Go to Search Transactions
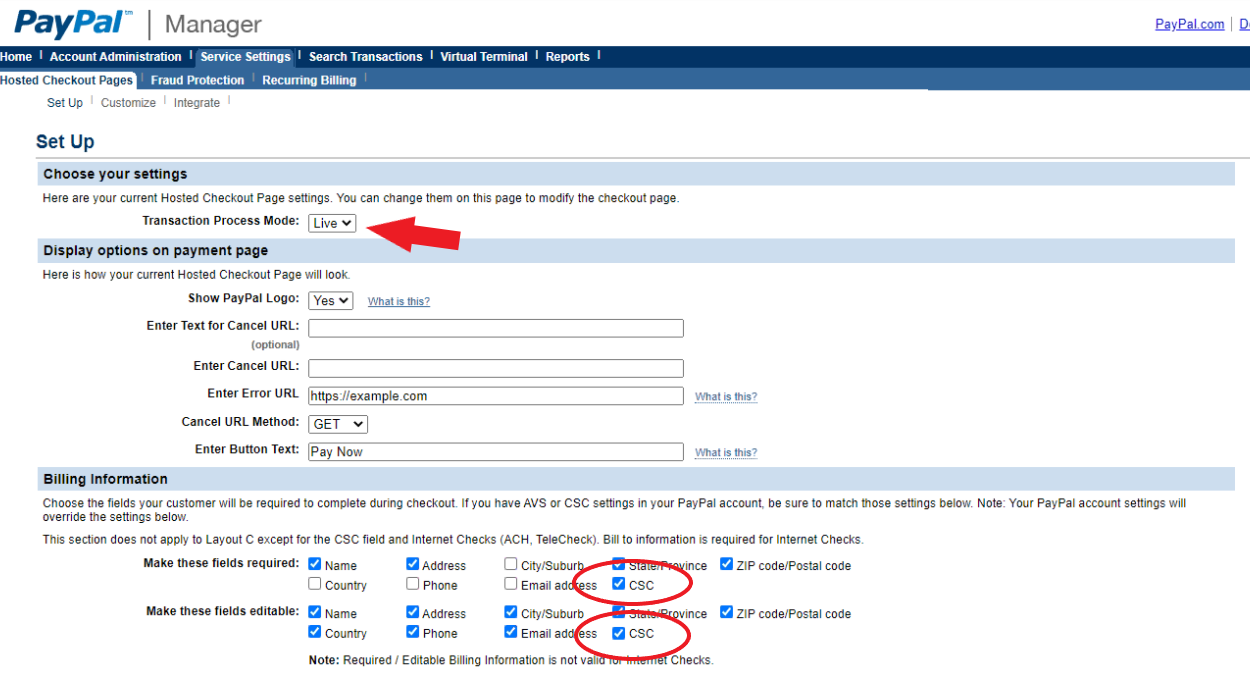Image resolution: width=1250 pixels, height=683 pixels. (365, 57)
